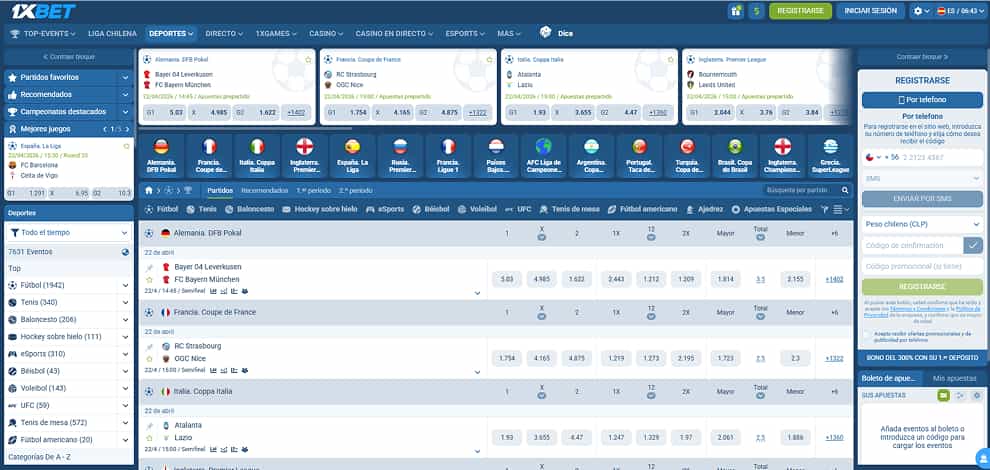Click the phone number input field
The image size is (990, 470).
point(939,157)
